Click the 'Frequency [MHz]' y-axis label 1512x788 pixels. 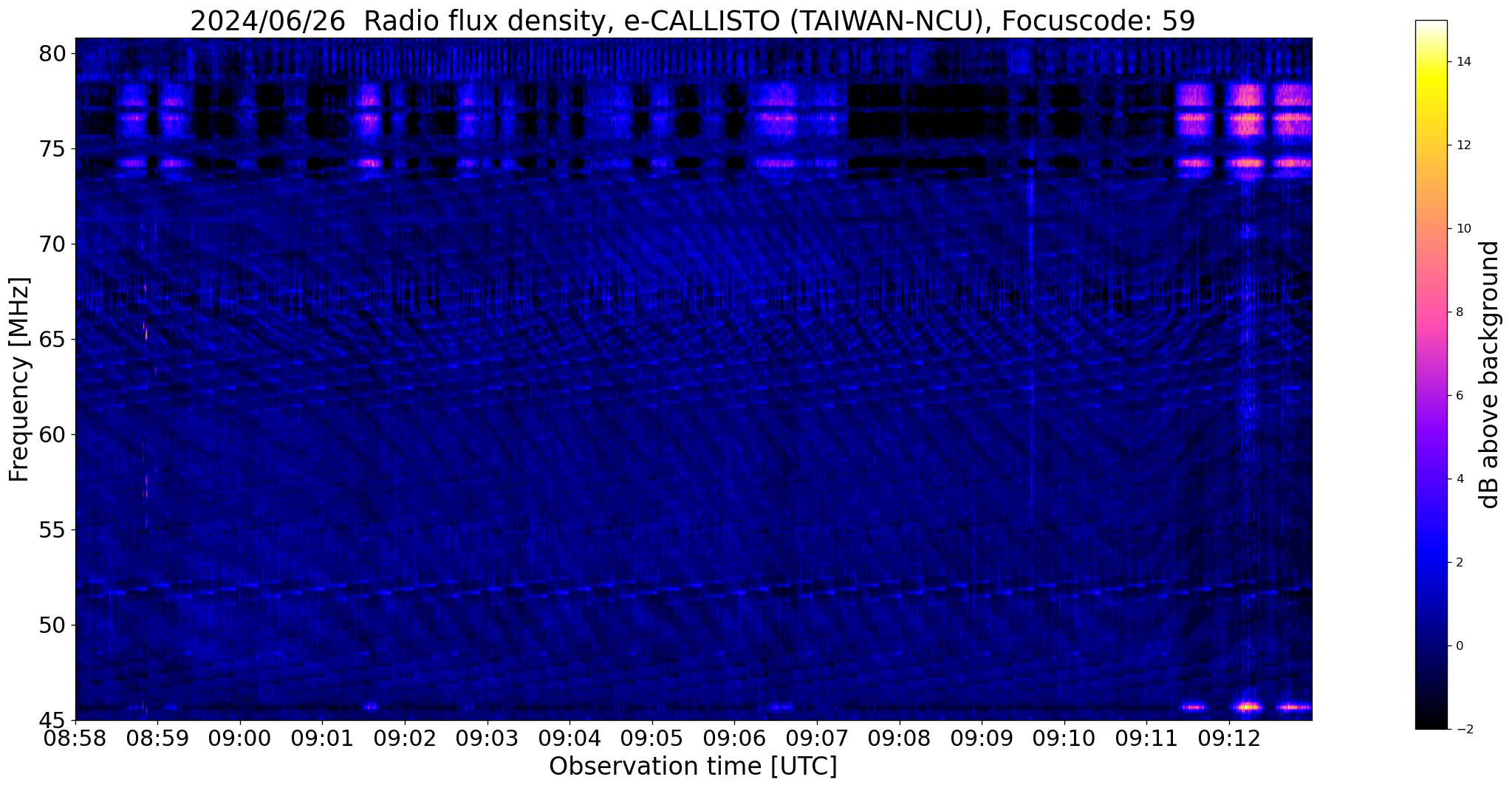click(x=19, y=379)
